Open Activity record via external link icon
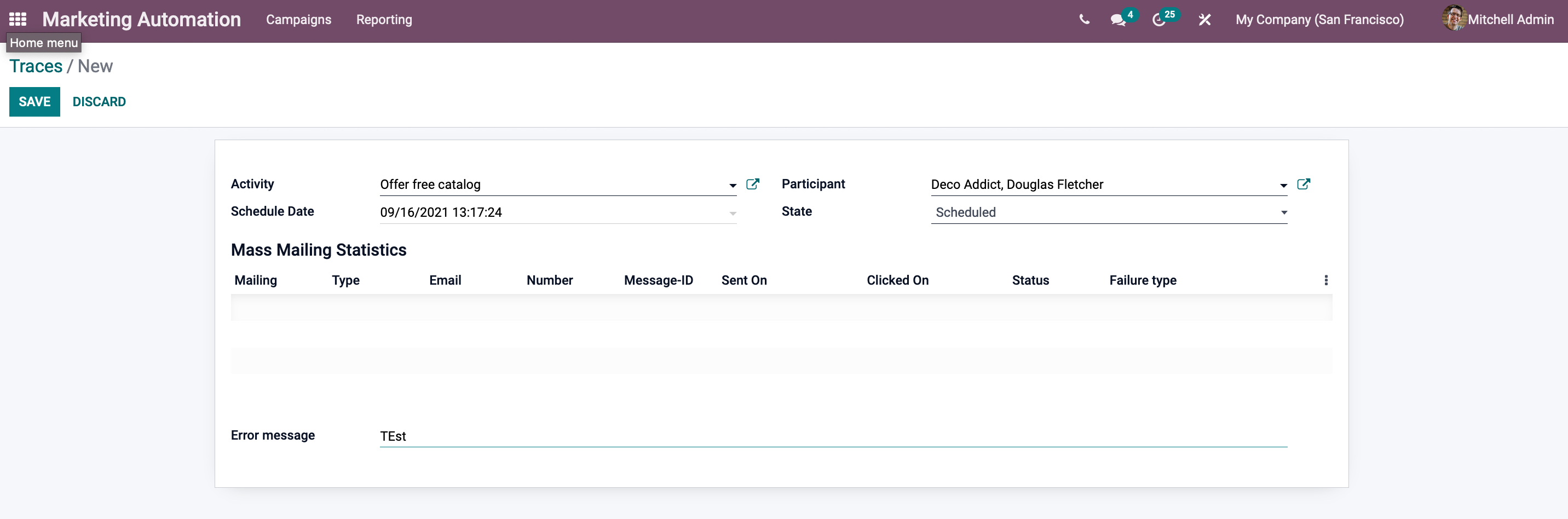Image resolution: width=1568 pixels, height=519 pixels. pos(752,184)
